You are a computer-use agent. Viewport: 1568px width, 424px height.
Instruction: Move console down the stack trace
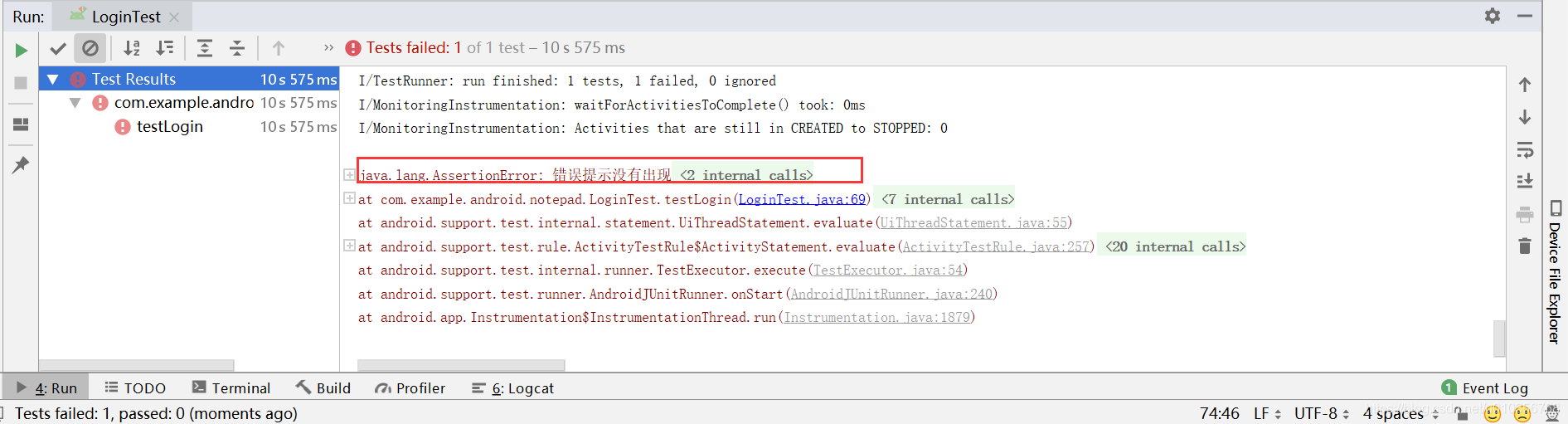[x=1525, y=117]
